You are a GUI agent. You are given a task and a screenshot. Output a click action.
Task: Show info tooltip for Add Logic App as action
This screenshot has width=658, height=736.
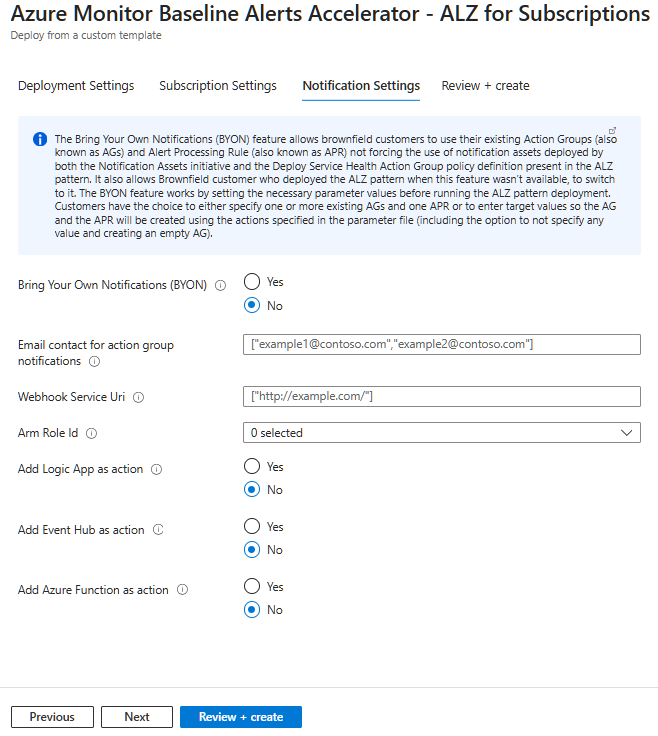click(156, 469)
